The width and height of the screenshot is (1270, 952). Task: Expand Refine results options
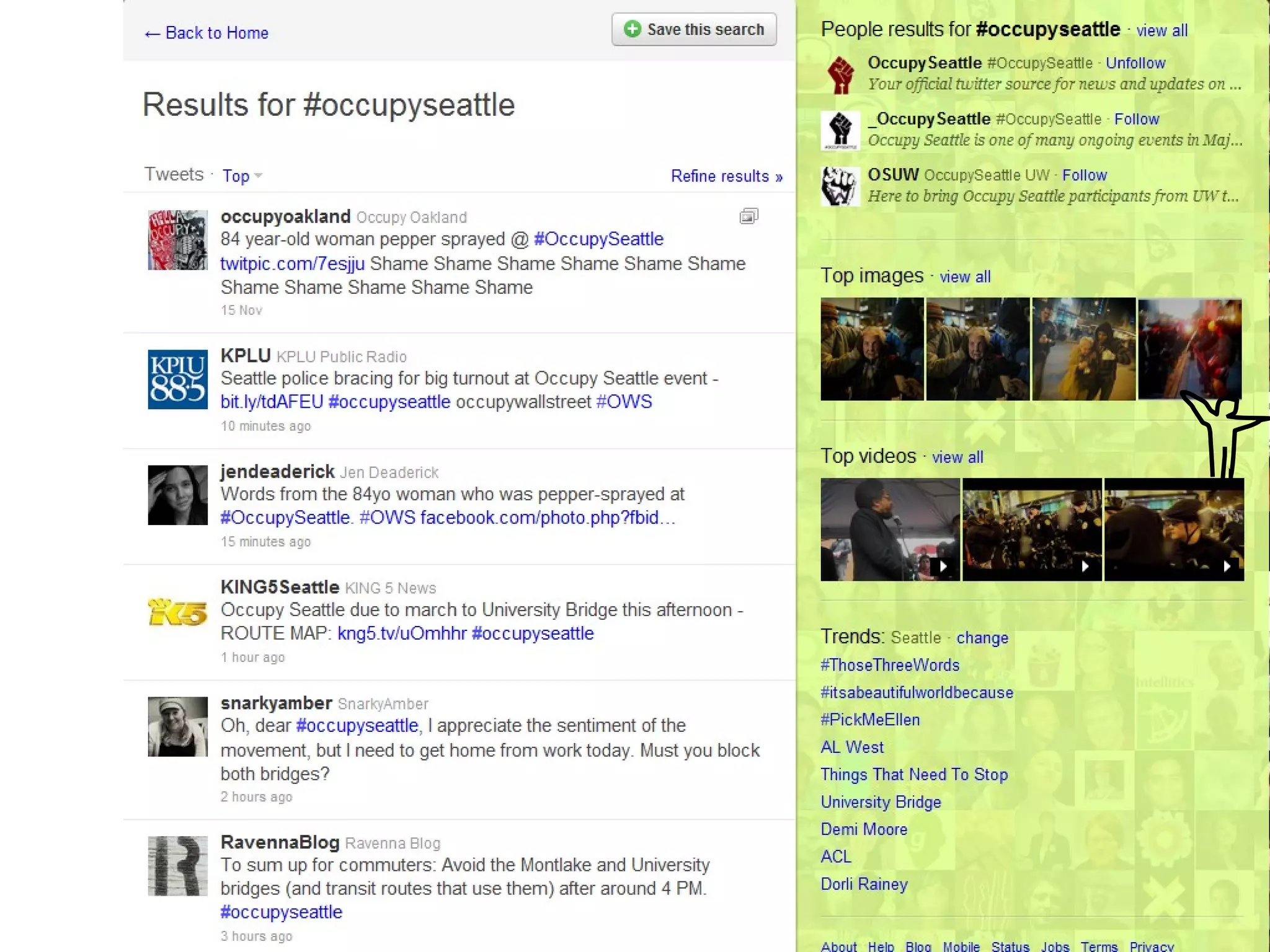tap(726, 176)
